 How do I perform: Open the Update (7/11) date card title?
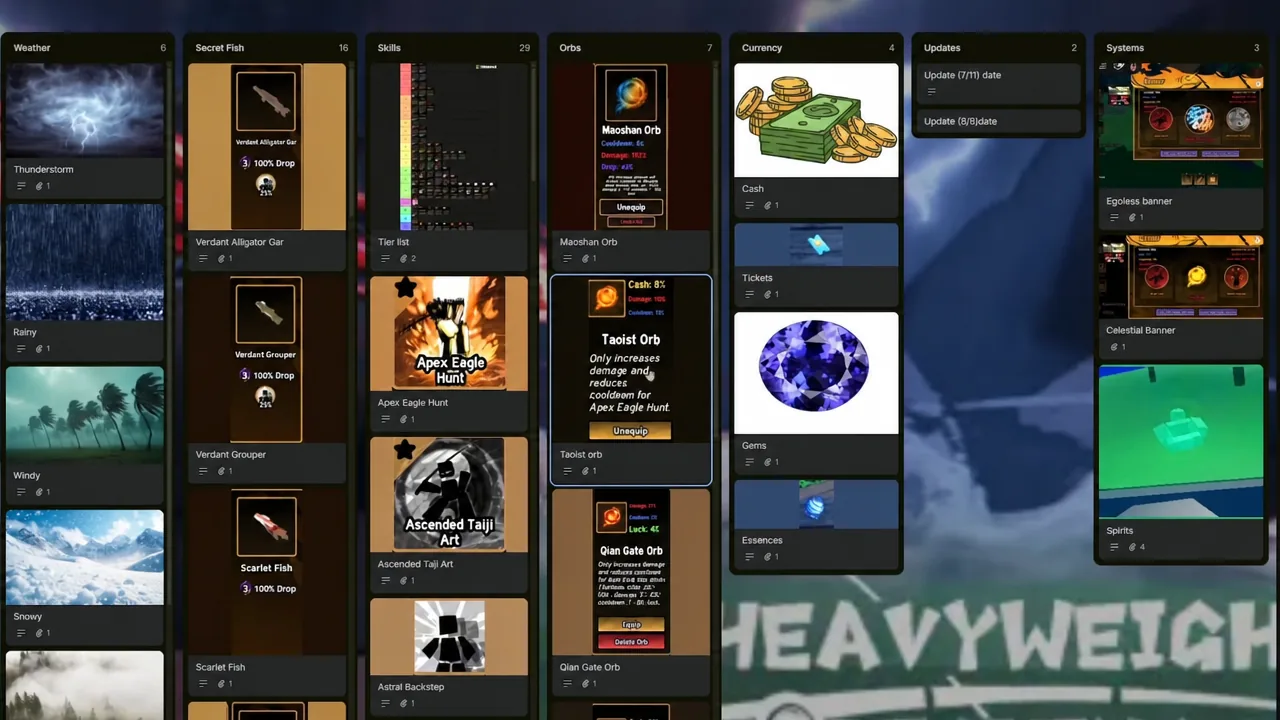pos(962,75)
